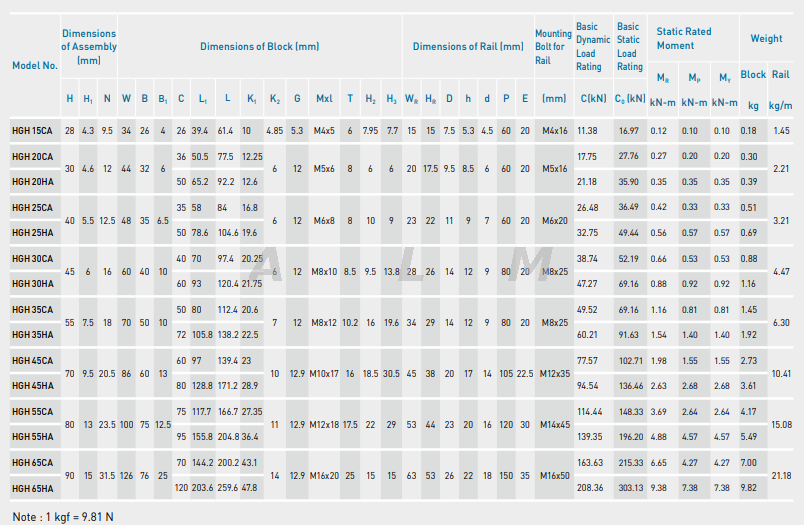Select the Mounting Bolt for Rail header

click(553, 46)
